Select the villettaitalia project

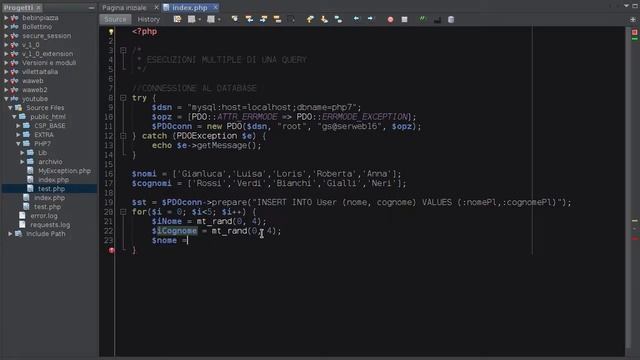[40, 72]
